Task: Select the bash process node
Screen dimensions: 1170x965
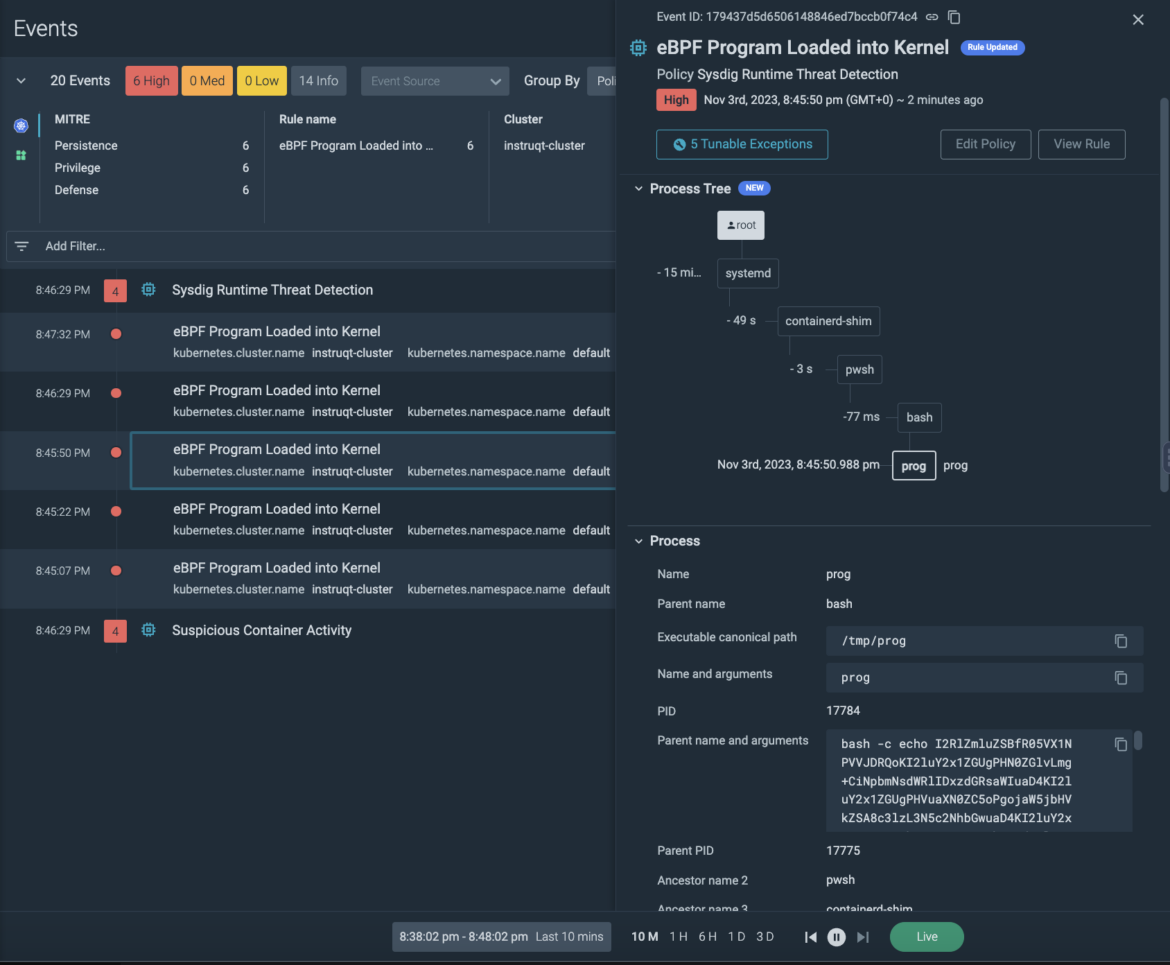Action: (x=919, y=417)
